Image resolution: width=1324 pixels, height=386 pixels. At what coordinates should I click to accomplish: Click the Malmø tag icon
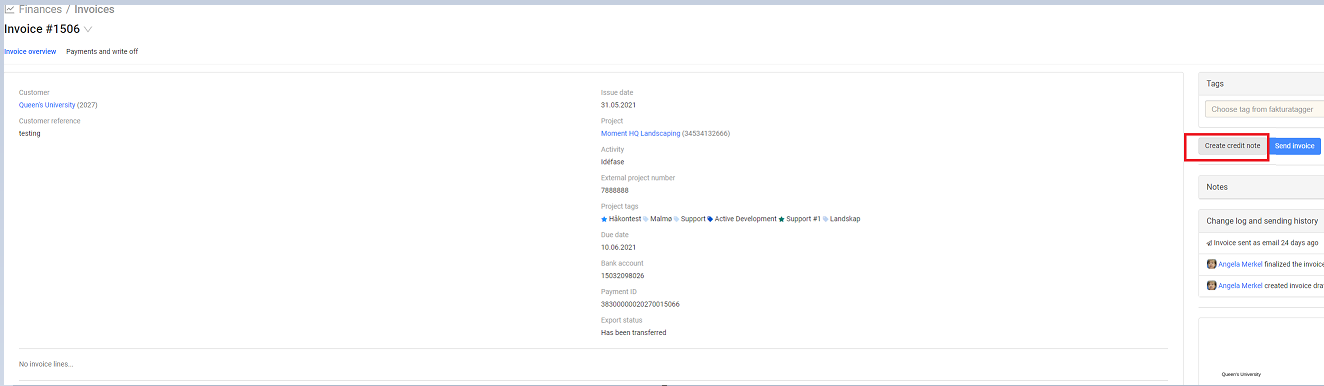645,219
